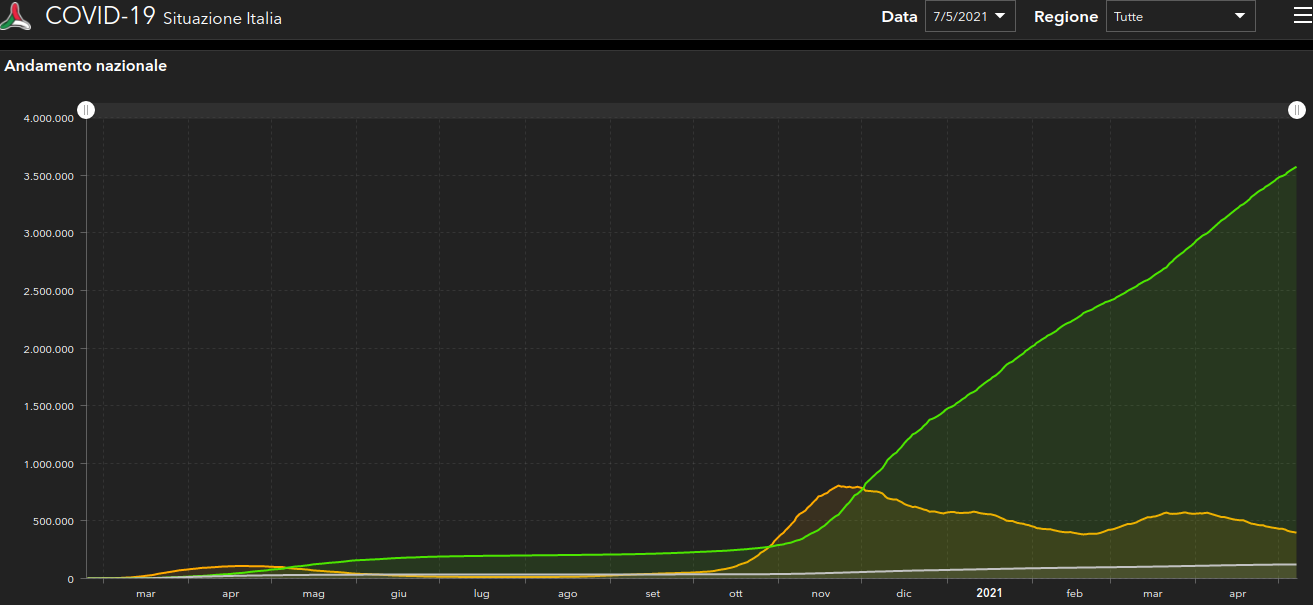The height and width of the screenshot is (605, 1313).
Task: Click the Andamento nazionale heading
Action: [86, 66]
